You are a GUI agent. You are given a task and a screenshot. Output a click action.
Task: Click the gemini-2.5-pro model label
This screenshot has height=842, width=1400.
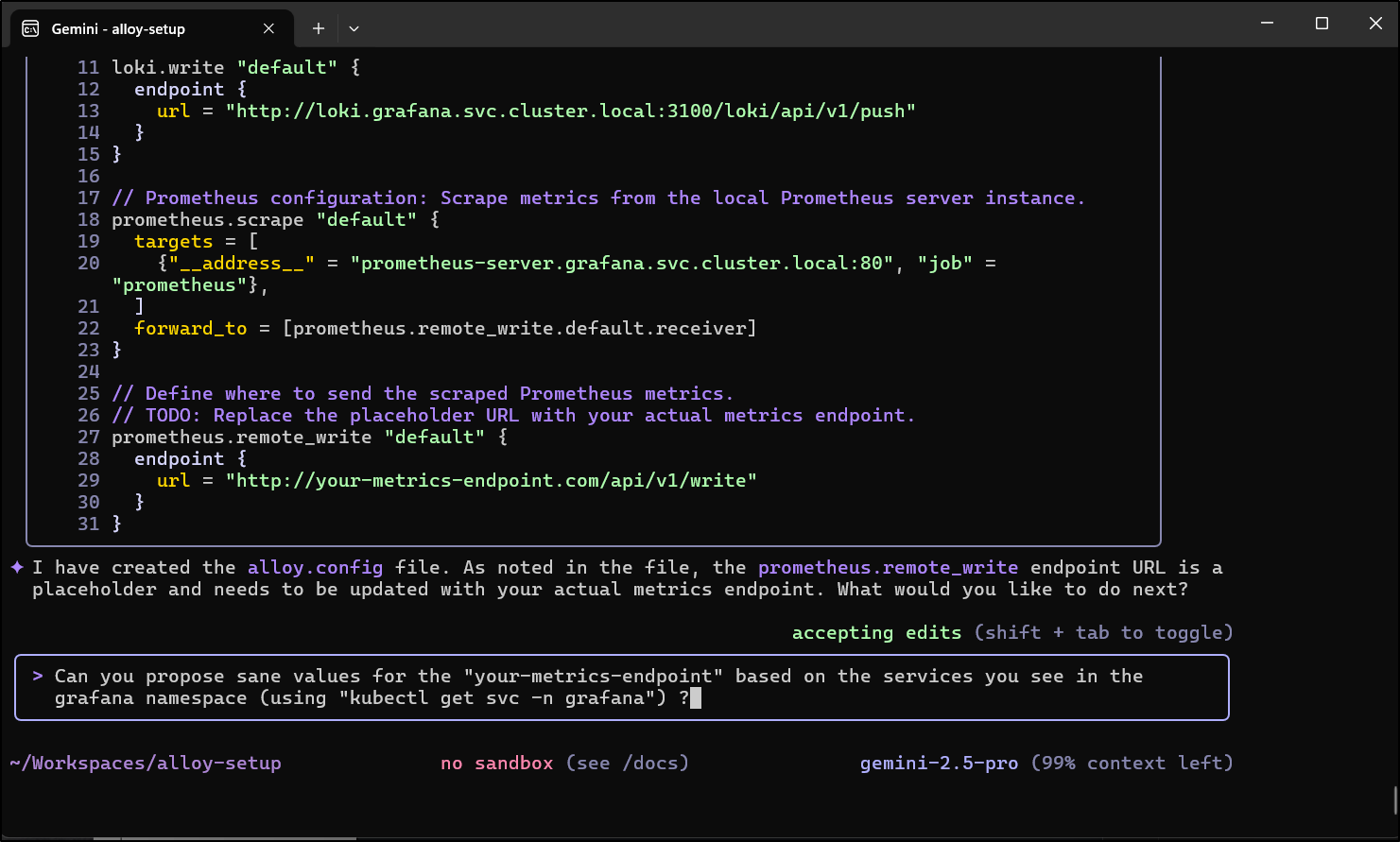coord(939,763)
